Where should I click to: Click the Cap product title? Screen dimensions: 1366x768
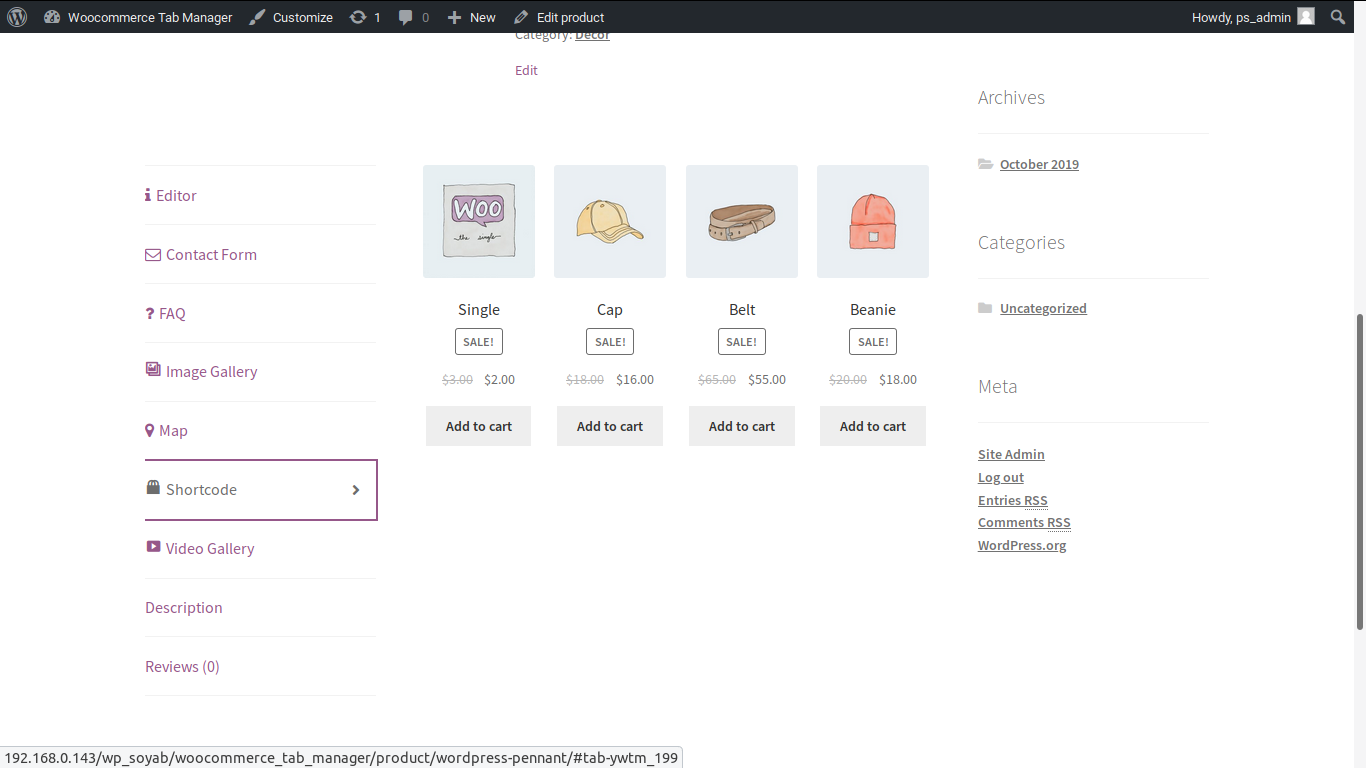coord(610,310)
